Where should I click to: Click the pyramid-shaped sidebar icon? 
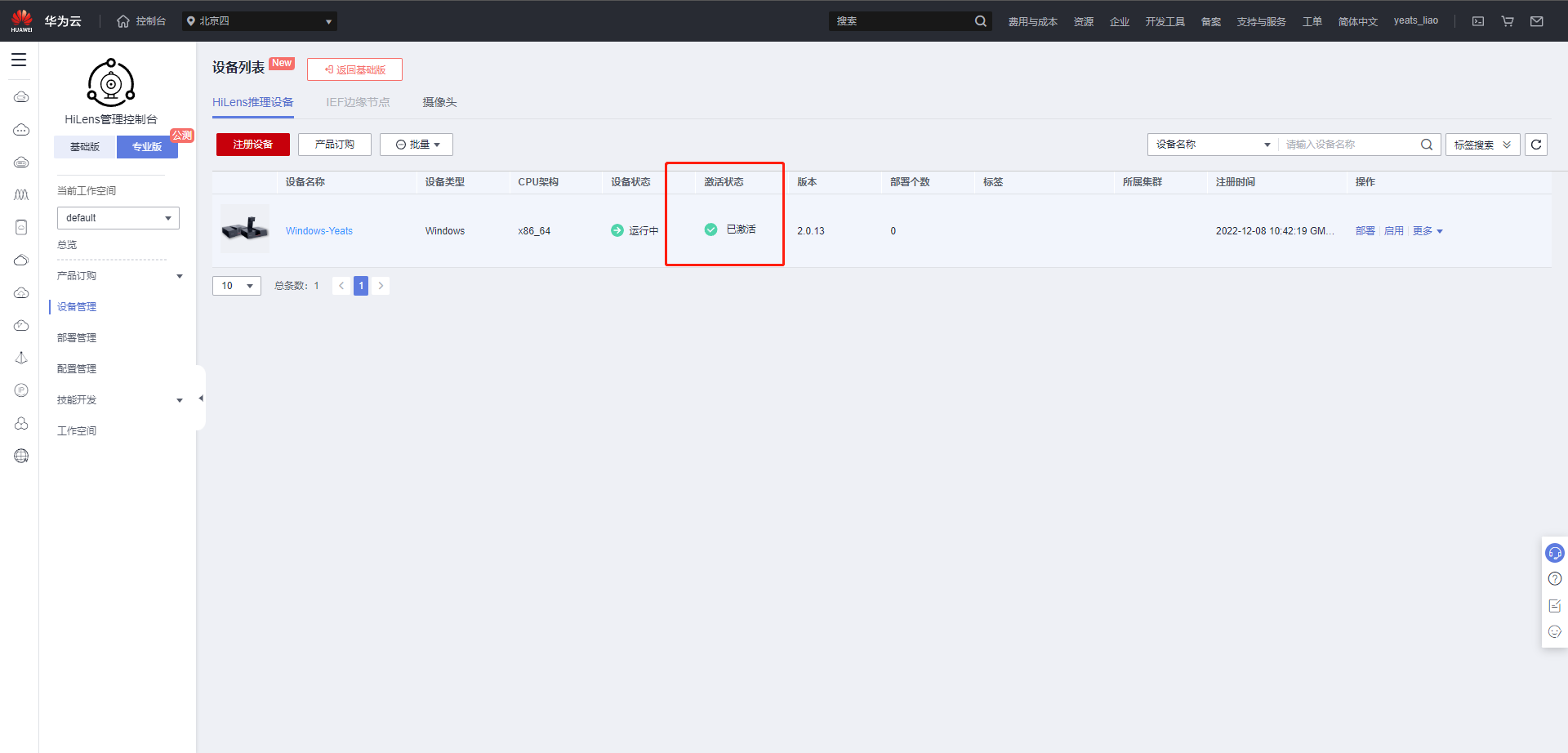[x=21, y=358]
